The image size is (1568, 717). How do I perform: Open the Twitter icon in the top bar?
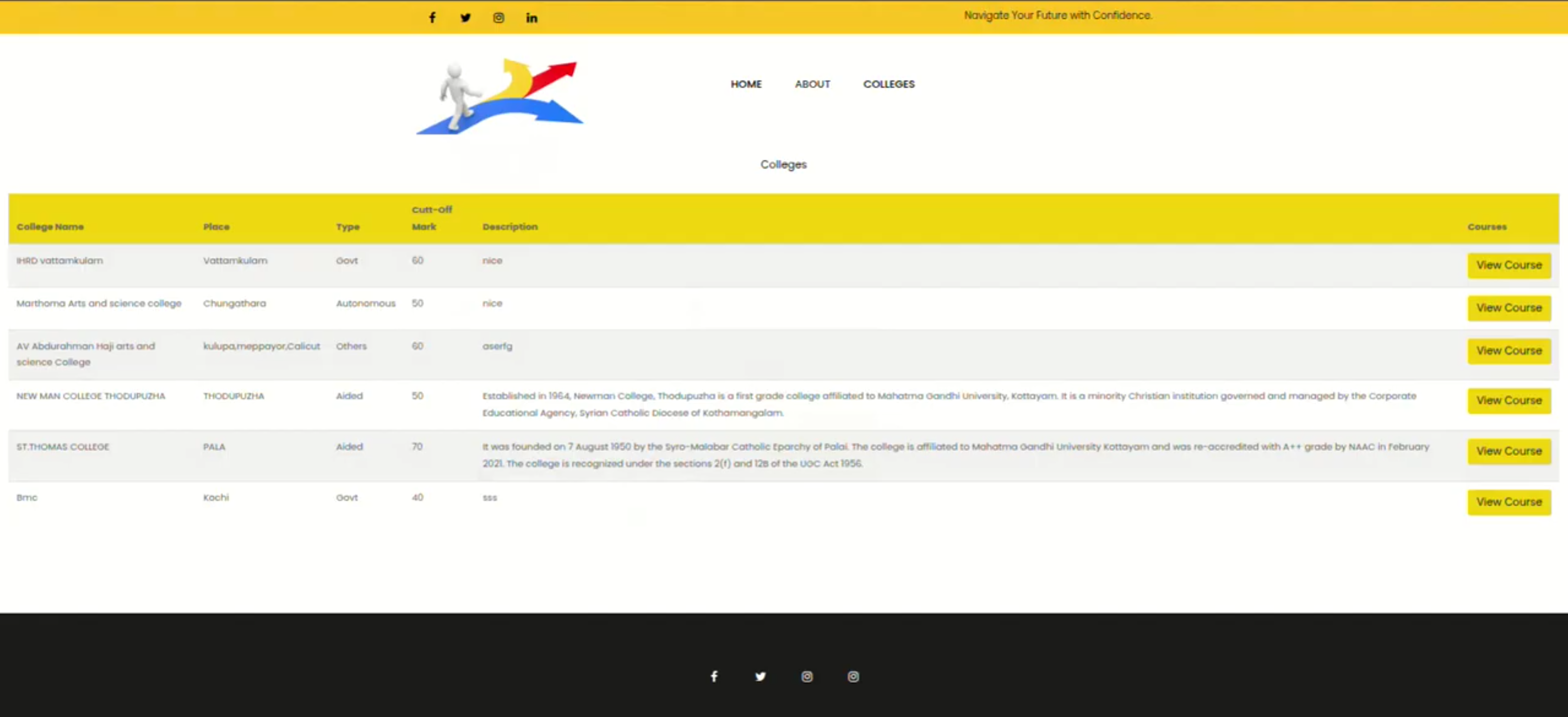point(465,18)
